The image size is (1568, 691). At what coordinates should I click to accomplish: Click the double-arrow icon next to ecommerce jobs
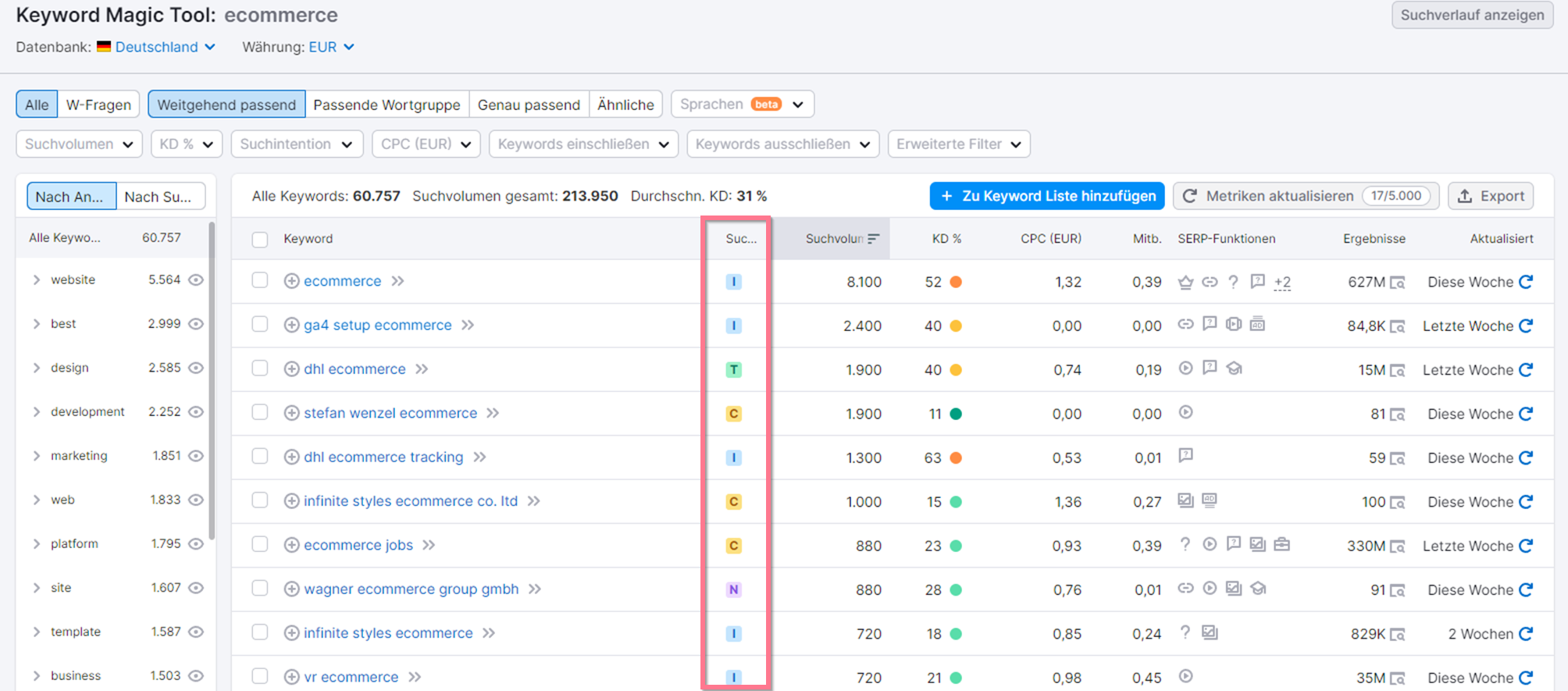point(429,545)
